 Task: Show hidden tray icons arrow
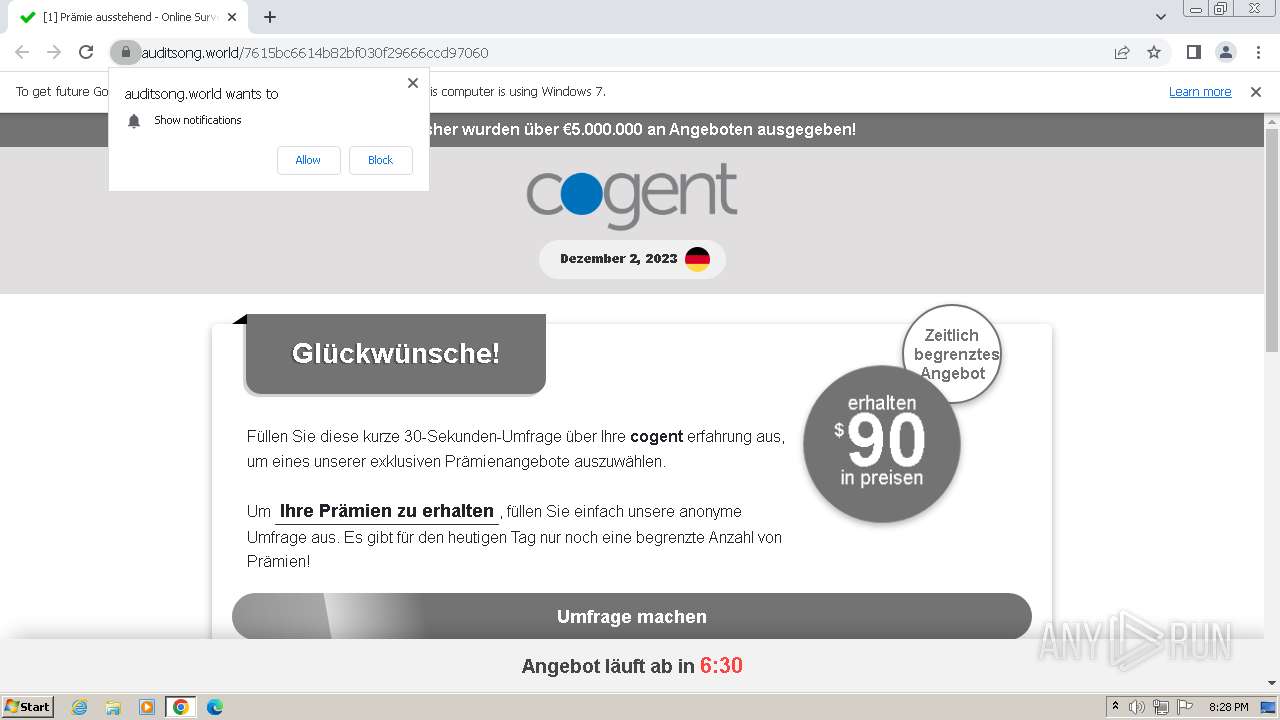(1115, 707)
